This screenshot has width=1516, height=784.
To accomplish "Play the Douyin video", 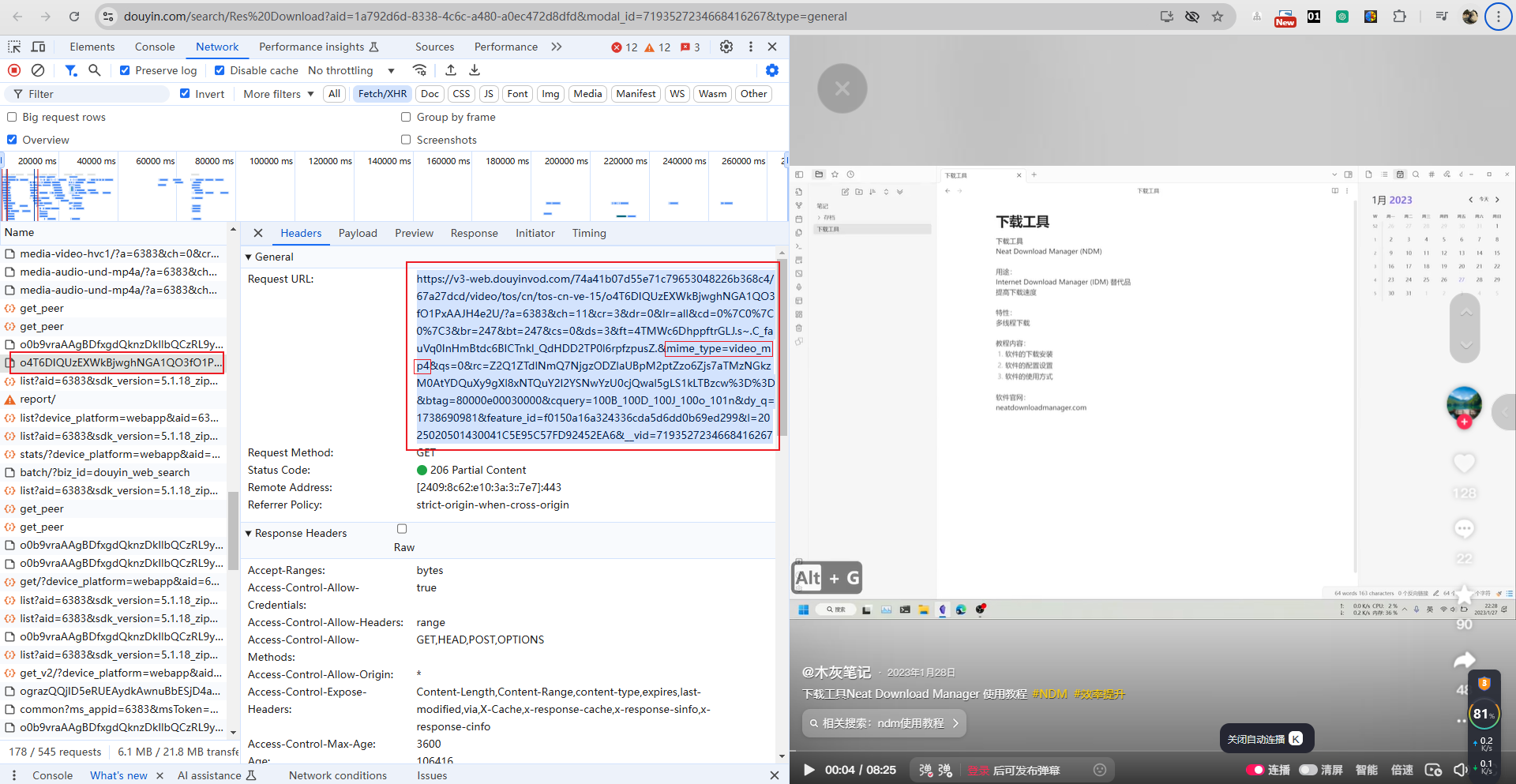I will [x=809, y=770].
